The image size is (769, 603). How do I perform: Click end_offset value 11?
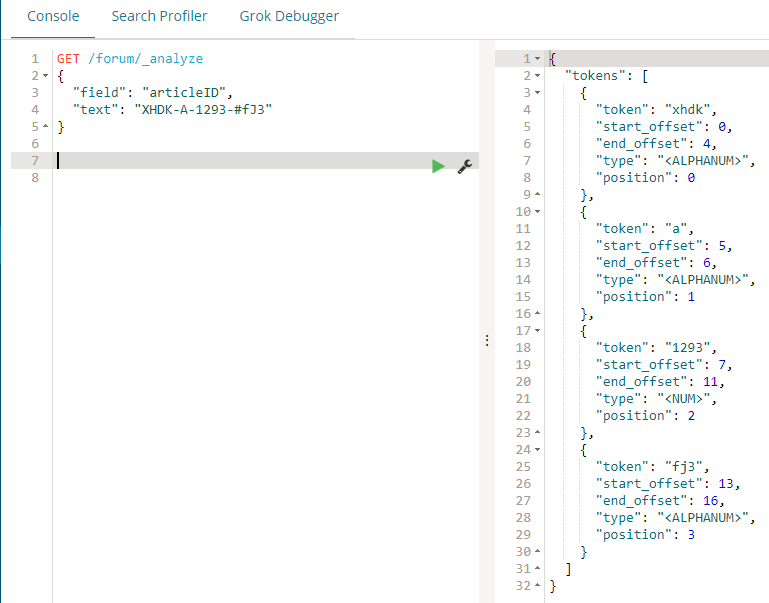[711, 381]
